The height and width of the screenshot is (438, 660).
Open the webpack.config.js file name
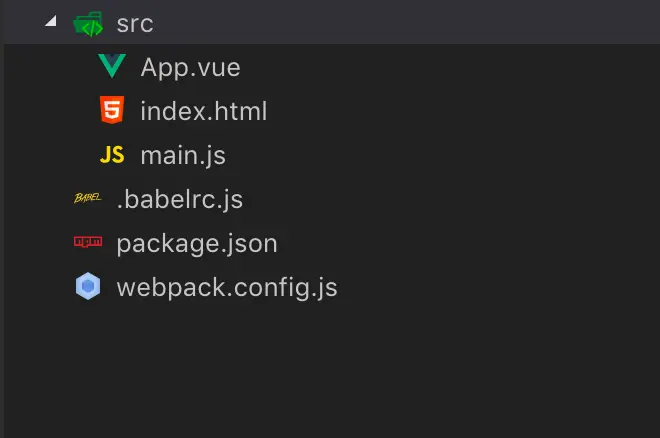pos(227,288)
